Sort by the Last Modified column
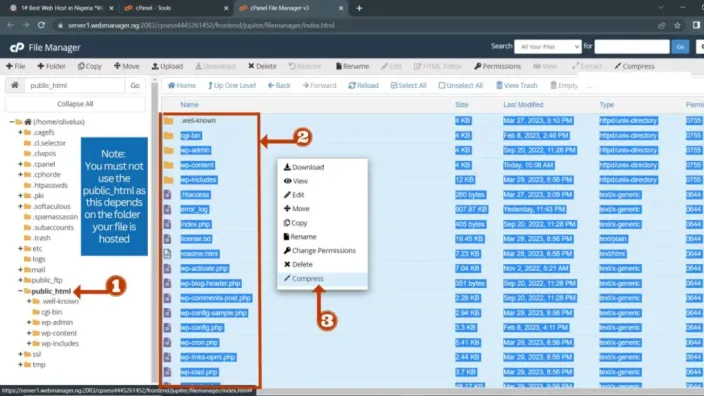This screenshot has width=704, height=396. coord(523,105)
